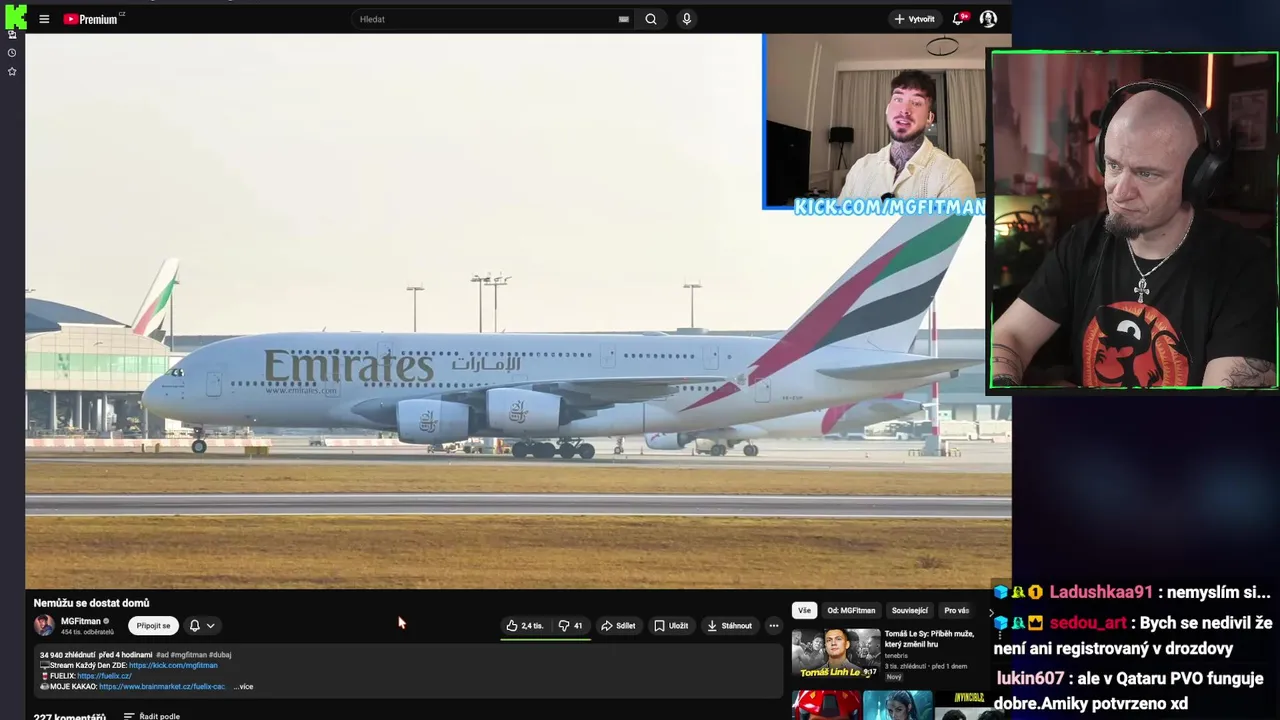The image size is (1280, 720).
Task: Click the top sidebar icon under Kick logo
Action: [x=12, y=35]
